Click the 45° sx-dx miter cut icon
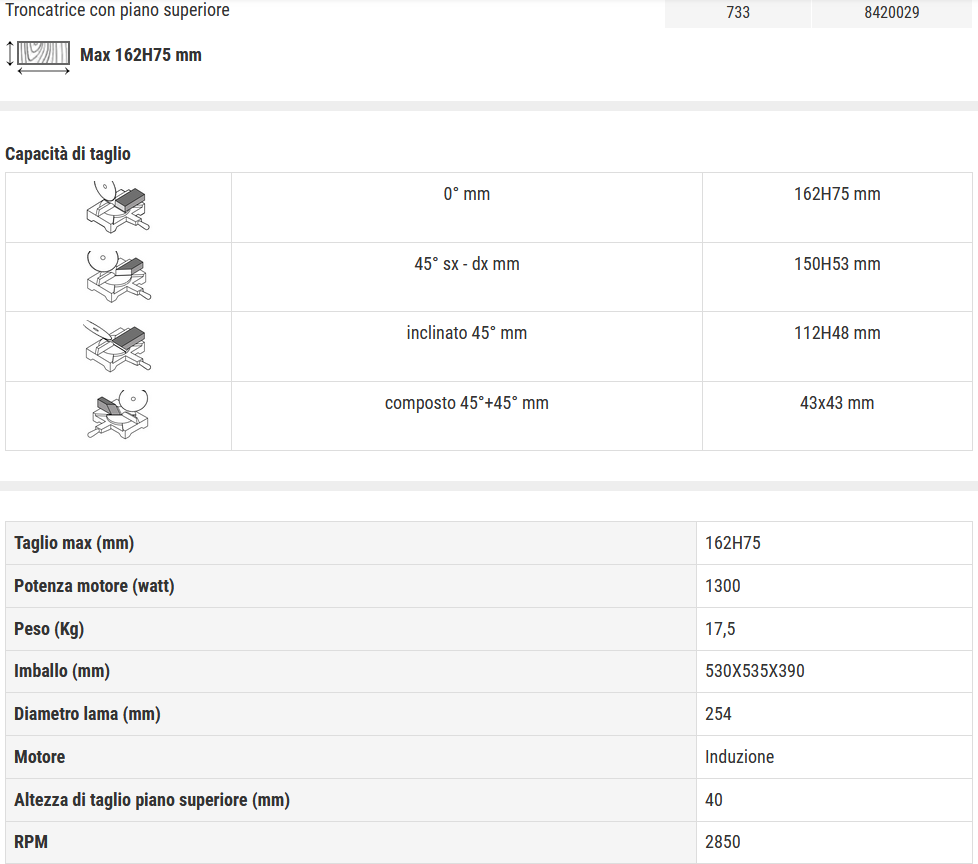 click(x=118, y=277)
